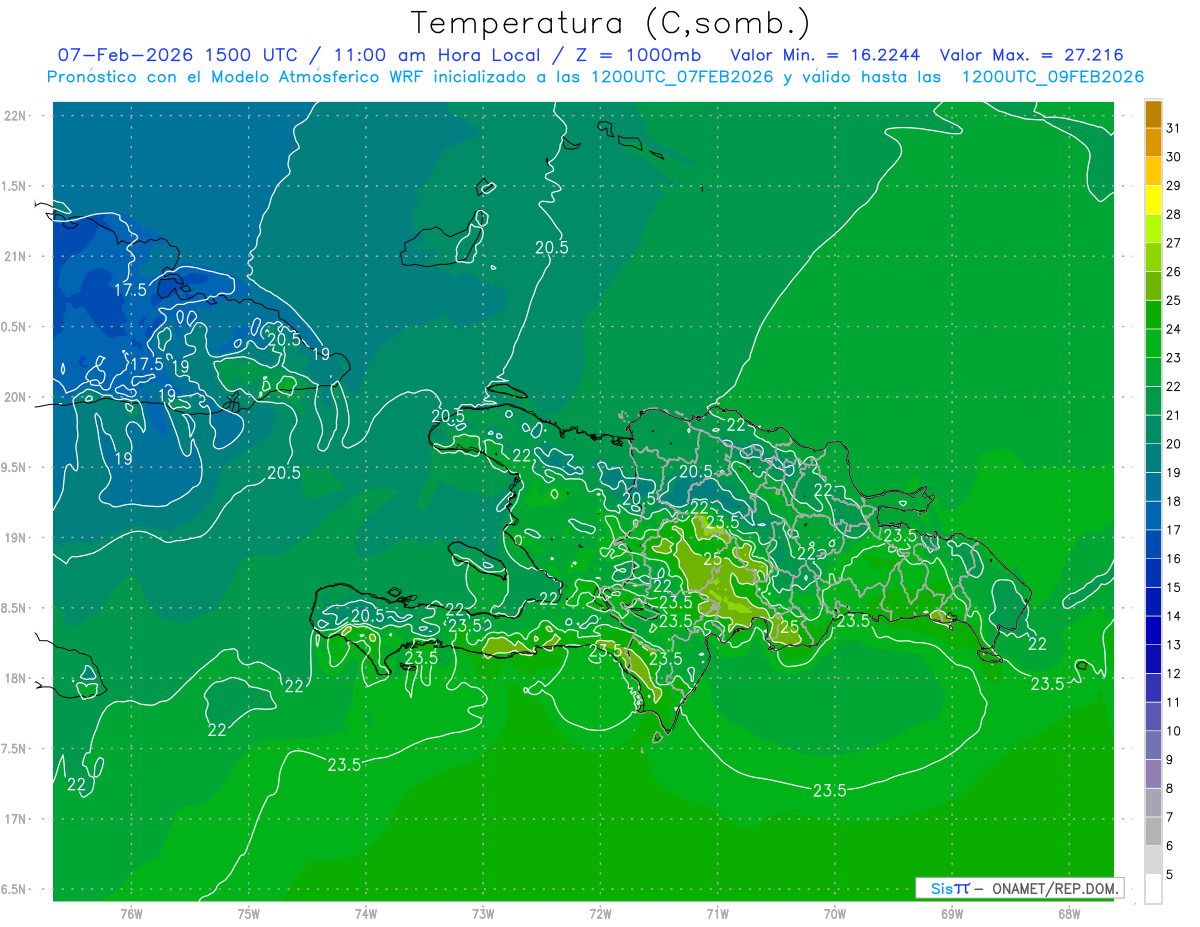Pick the white colorbar segment below 5
Image resolution: width=1200 pixels, height=927 pixels.
click(x=1153, y=889)
